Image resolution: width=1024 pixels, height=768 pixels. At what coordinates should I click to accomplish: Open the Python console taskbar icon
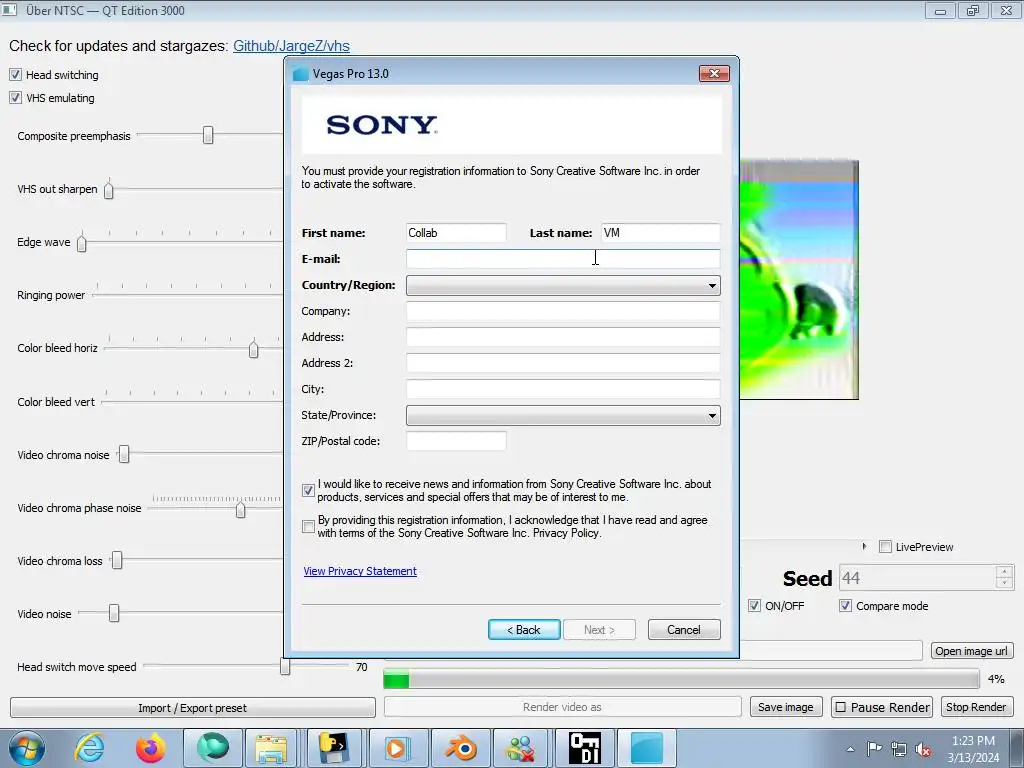point(334,748)
